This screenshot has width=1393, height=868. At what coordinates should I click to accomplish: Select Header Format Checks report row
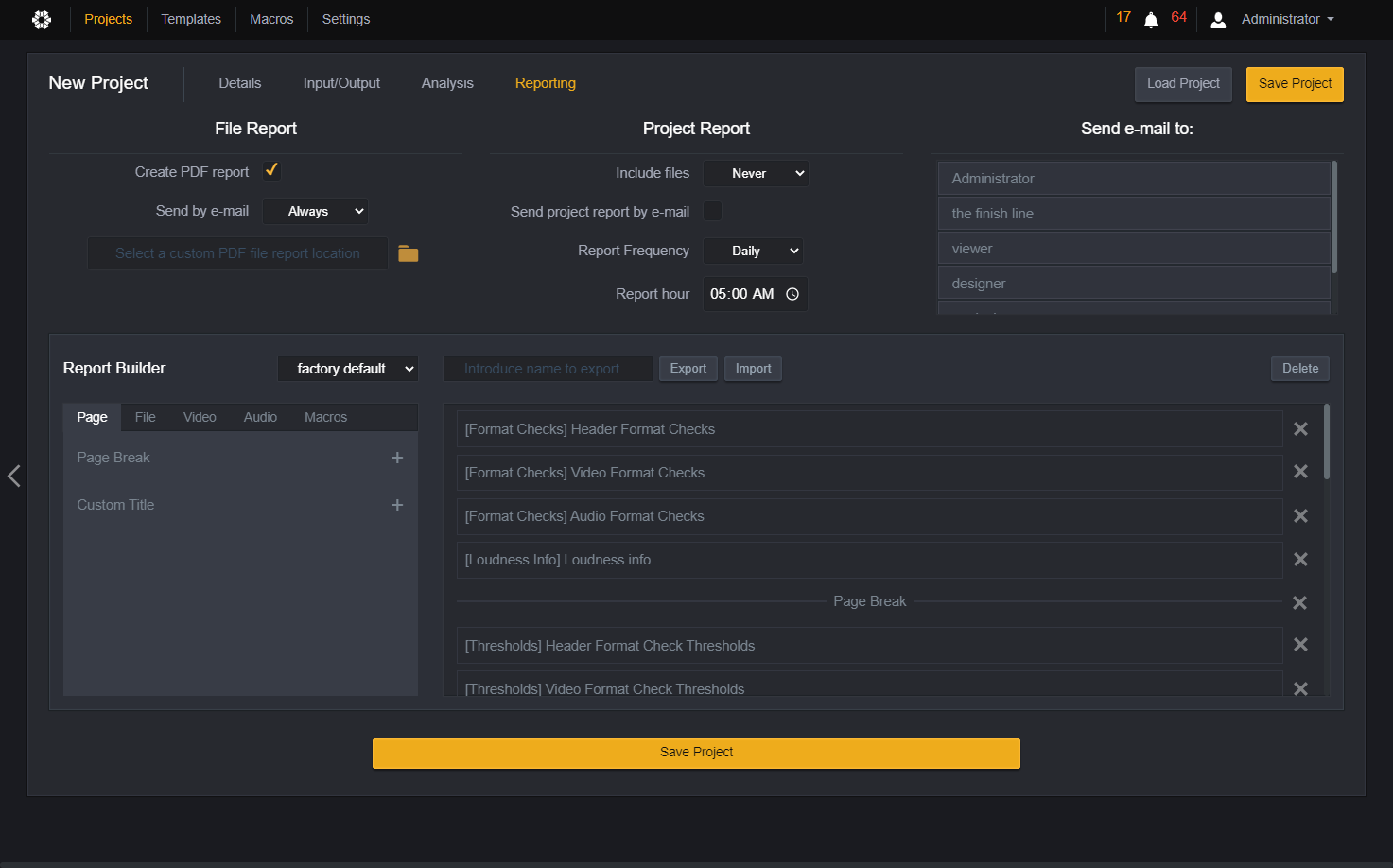(869, 429)
